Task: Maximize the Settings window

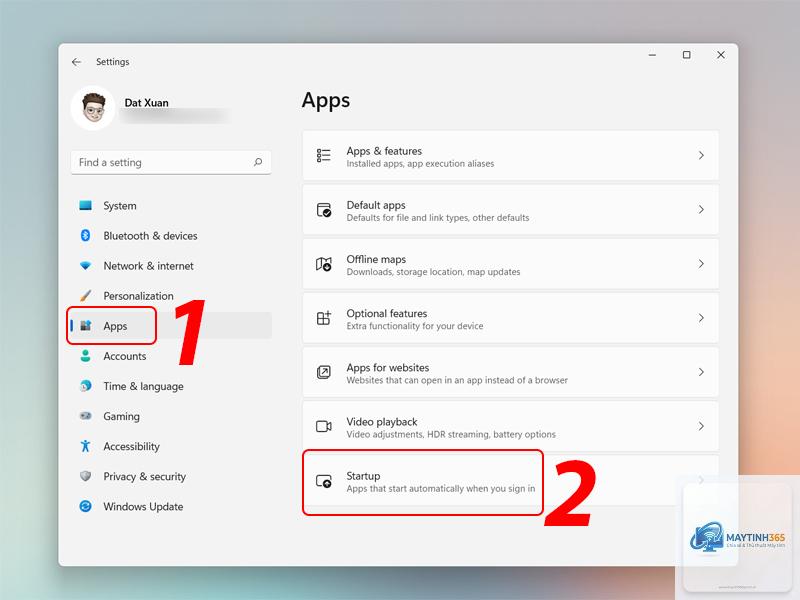Action: (x=687, y=55)
